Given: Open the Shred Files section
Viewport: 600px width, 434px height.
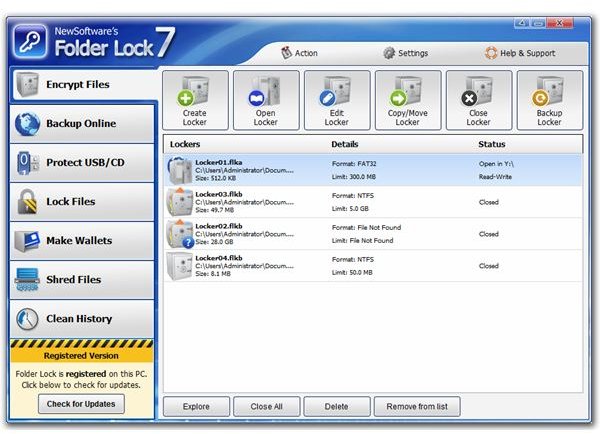Looking at the screenshot, I should (82, 280).
